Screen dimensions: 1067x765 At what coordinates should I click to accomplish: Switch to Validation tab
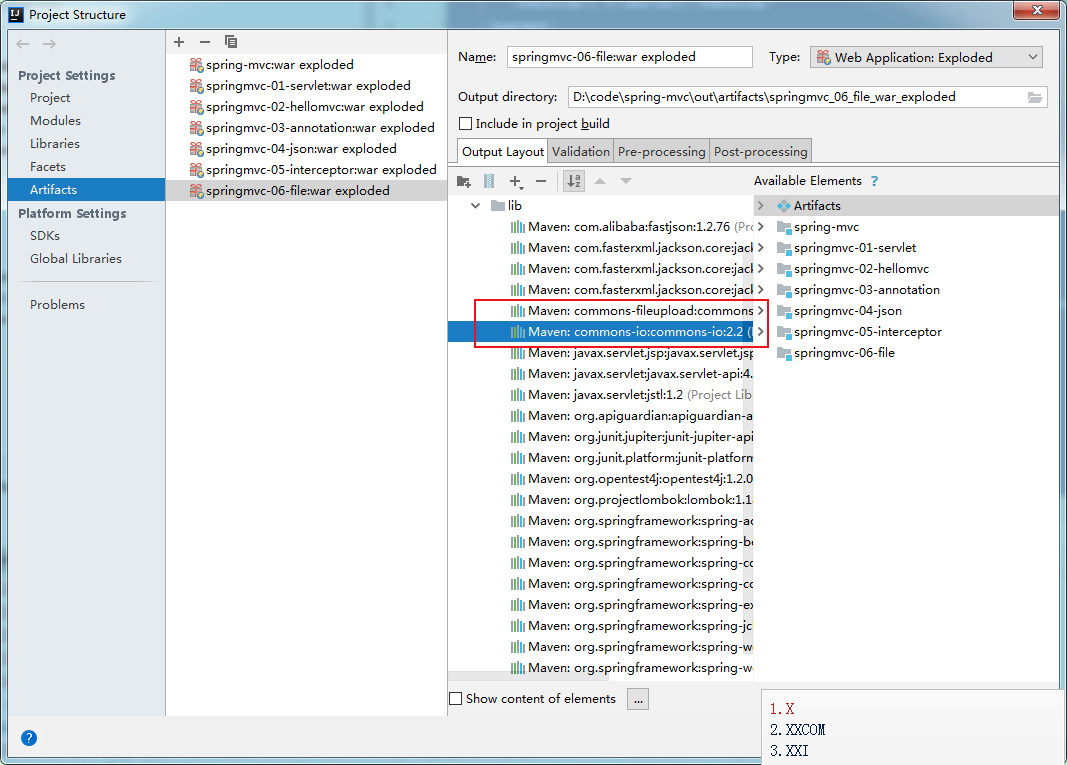[x=580, y=152]
